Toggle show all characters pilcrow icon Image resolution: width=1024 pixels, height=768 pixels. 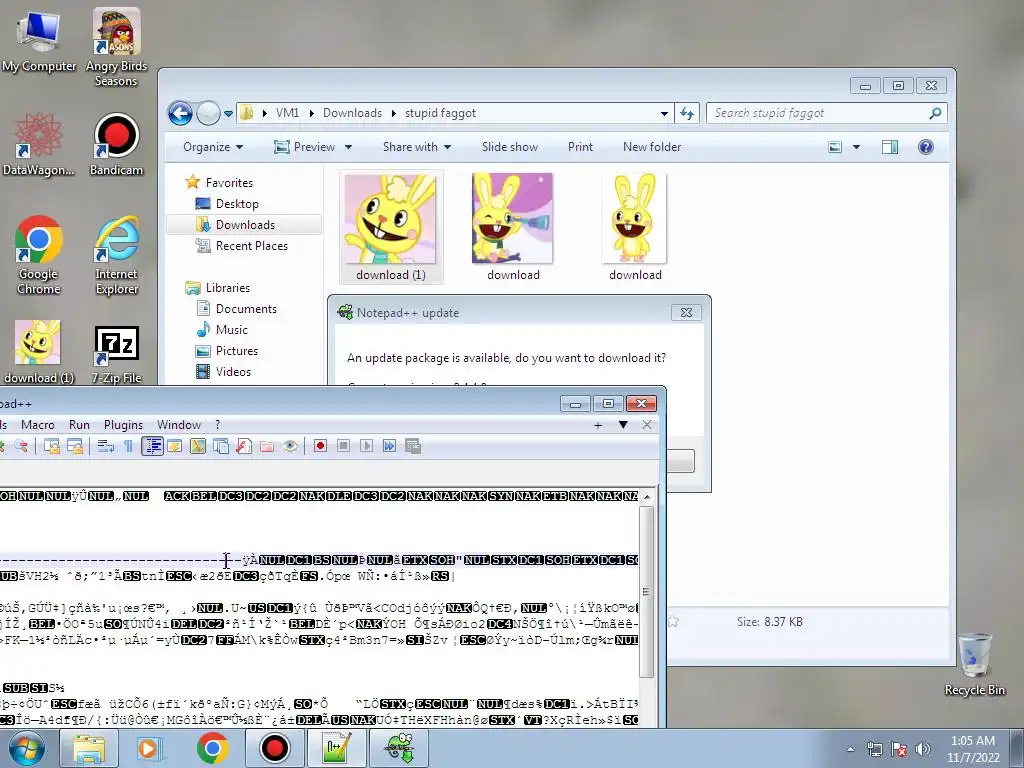(x=129, y=446)
